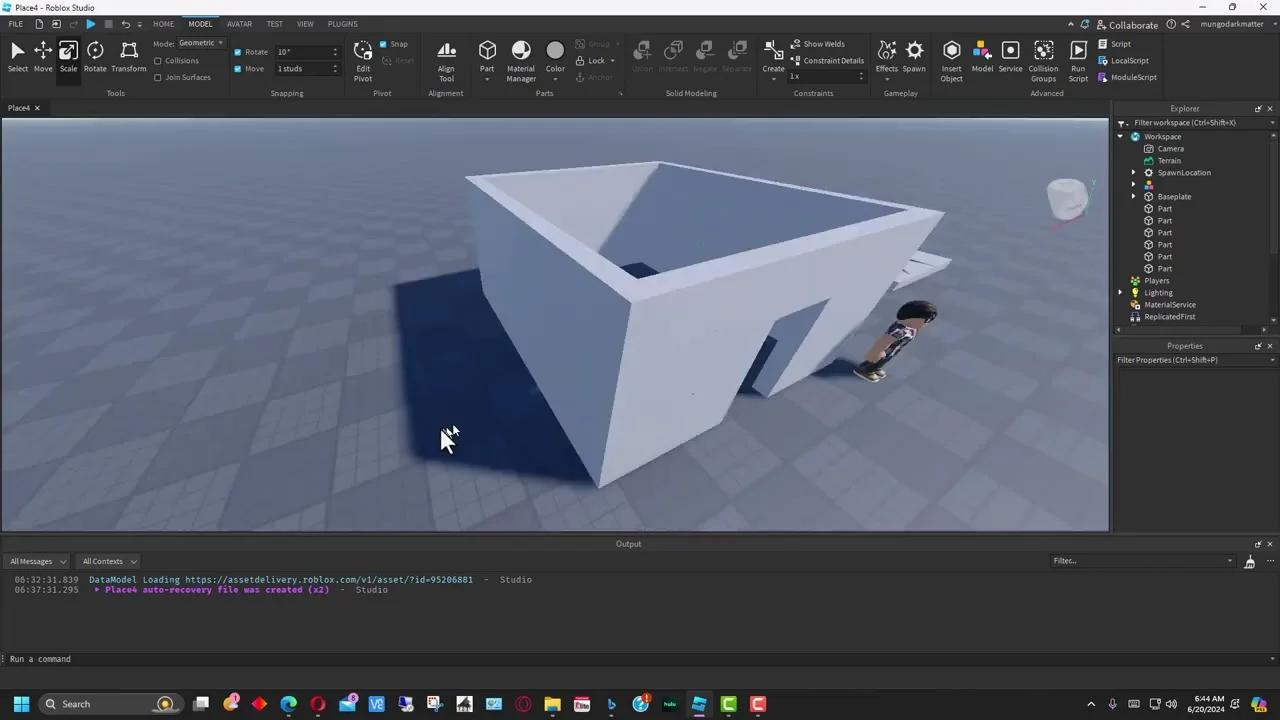Choose the Scale tool
This screenshot has height=720, width=1280.
pyautogui.click(x=68, y=57)
